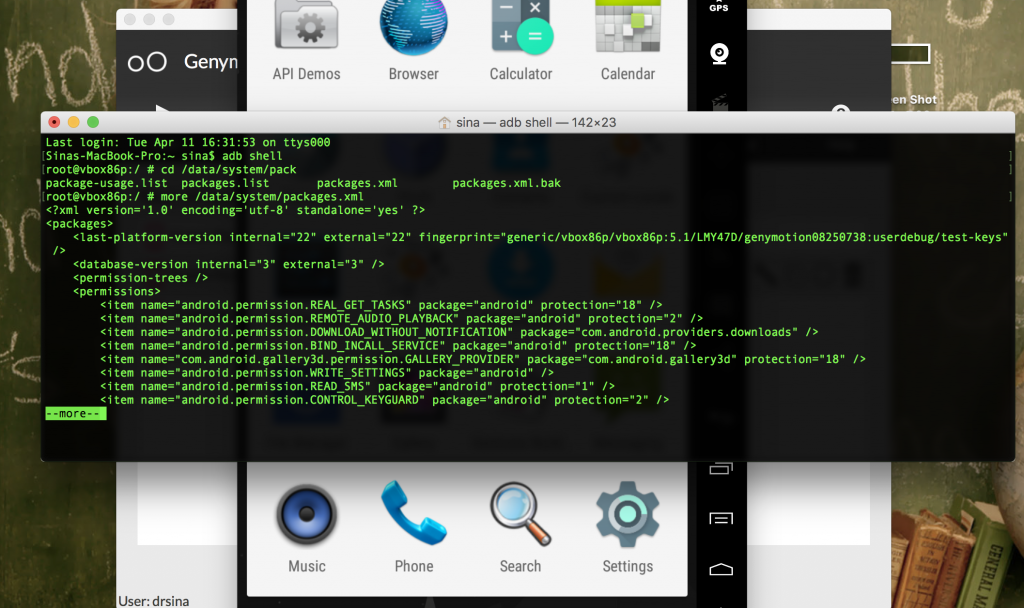This screenshot has height=608, width=1024.
Task: Open Android Settings app
Action: coord(628,528)
